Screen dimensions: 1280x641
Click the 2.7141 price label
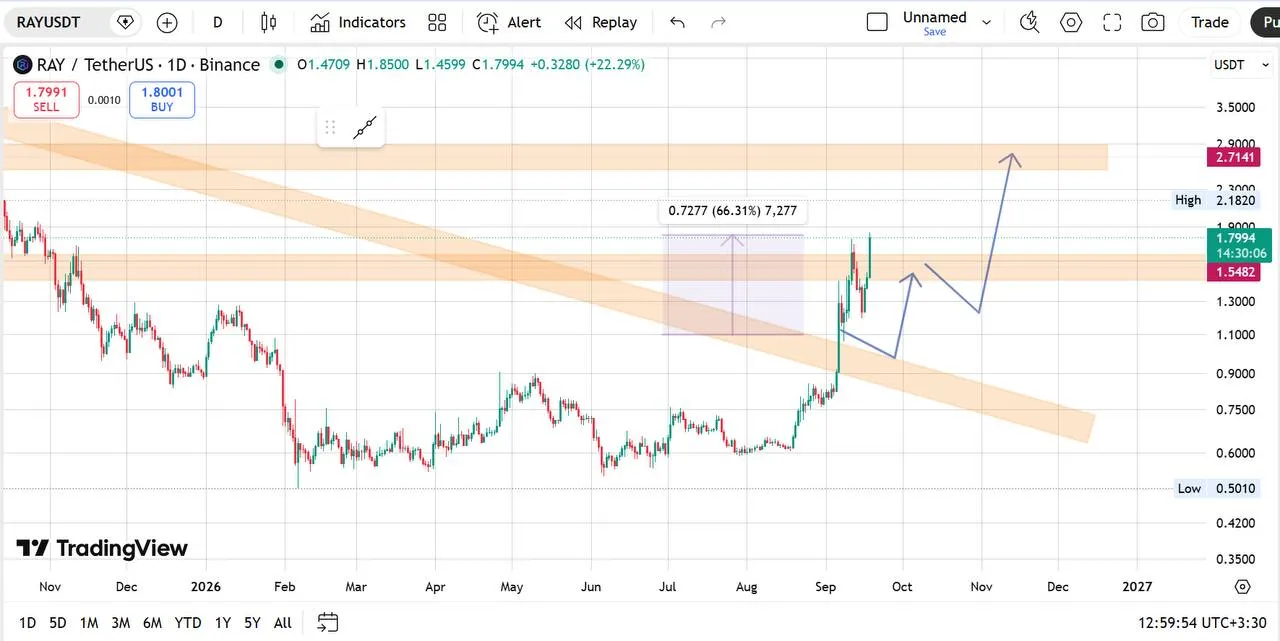(x=1233, y=157)
